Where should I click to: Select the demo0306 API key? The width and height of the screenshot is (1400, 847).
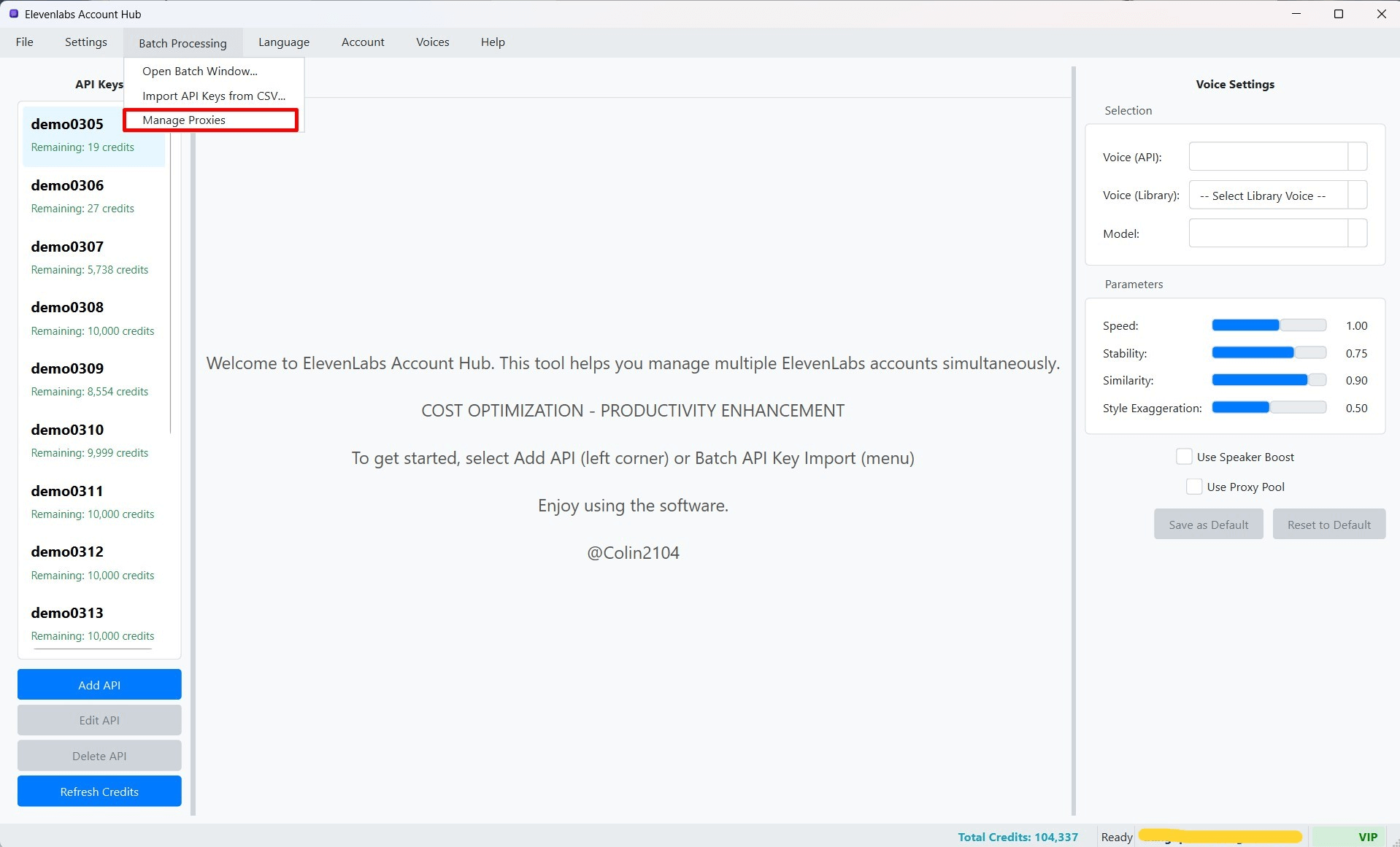pos(93,196)
